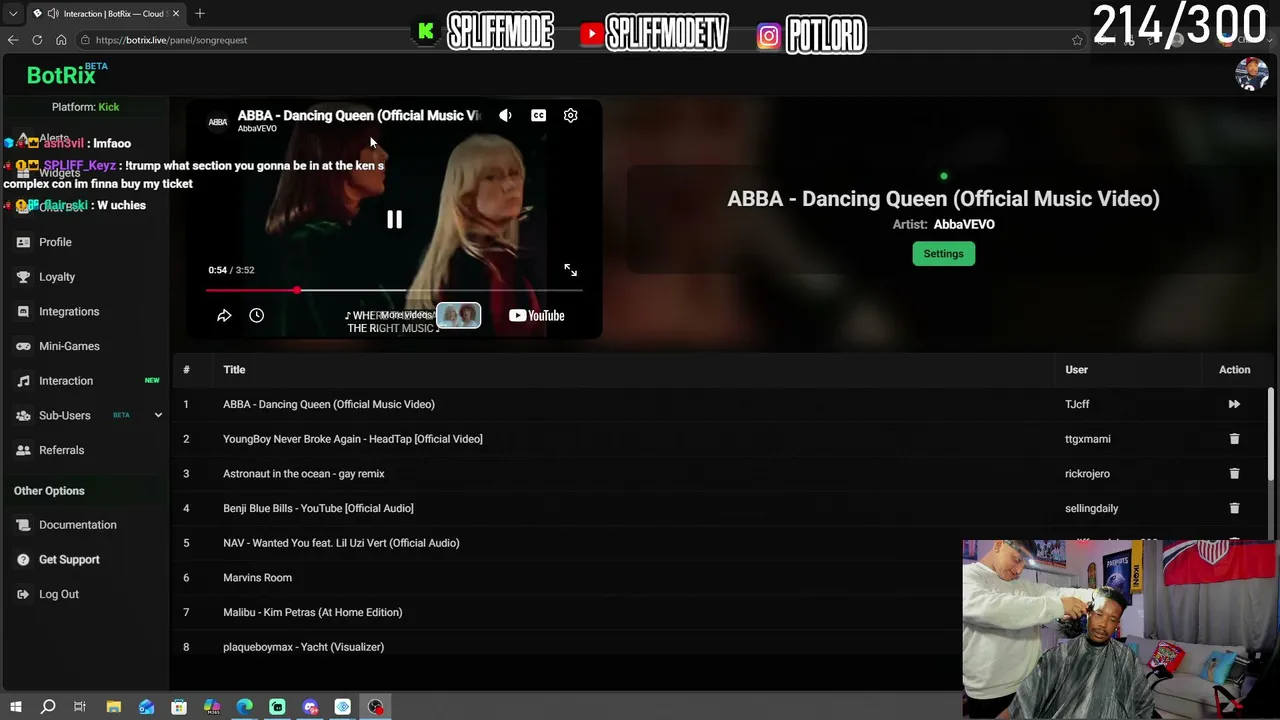Image resolution: width=1280 pixels, height=720 pixels.
Task: Click the Mini-Games gamepad icon
Action: click(23, 346)
